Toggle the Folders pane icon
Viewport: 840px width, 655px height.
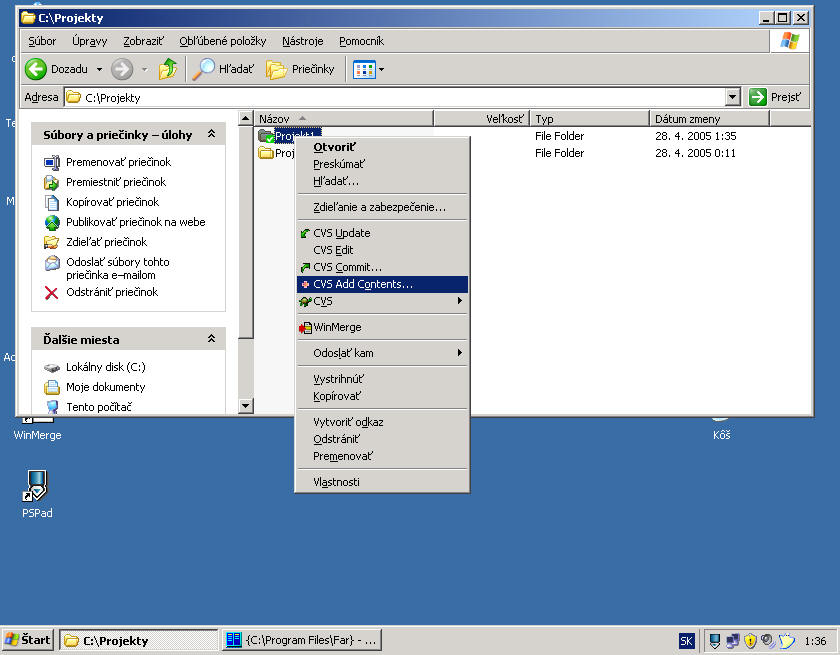point(276,69)
